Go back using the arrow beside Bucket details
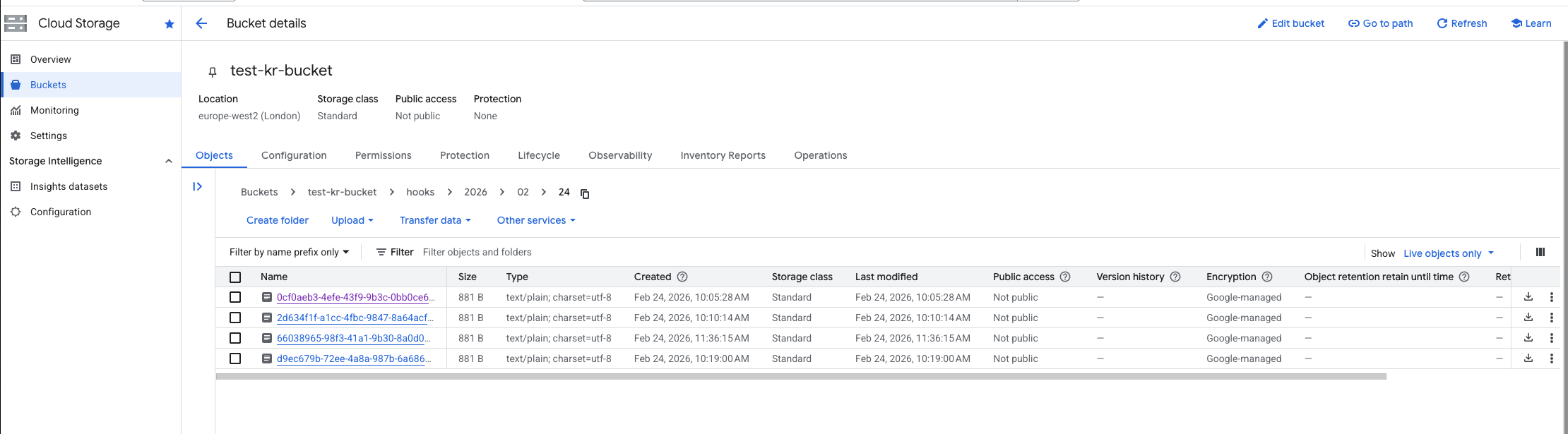This screenshot has height=434, width=1568. click(x=201, y=23)
